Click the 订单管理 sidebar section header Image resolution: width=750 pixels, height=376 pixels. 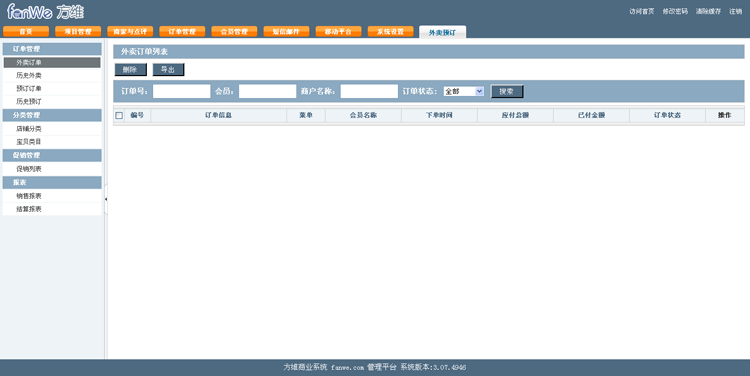point(52,49)
